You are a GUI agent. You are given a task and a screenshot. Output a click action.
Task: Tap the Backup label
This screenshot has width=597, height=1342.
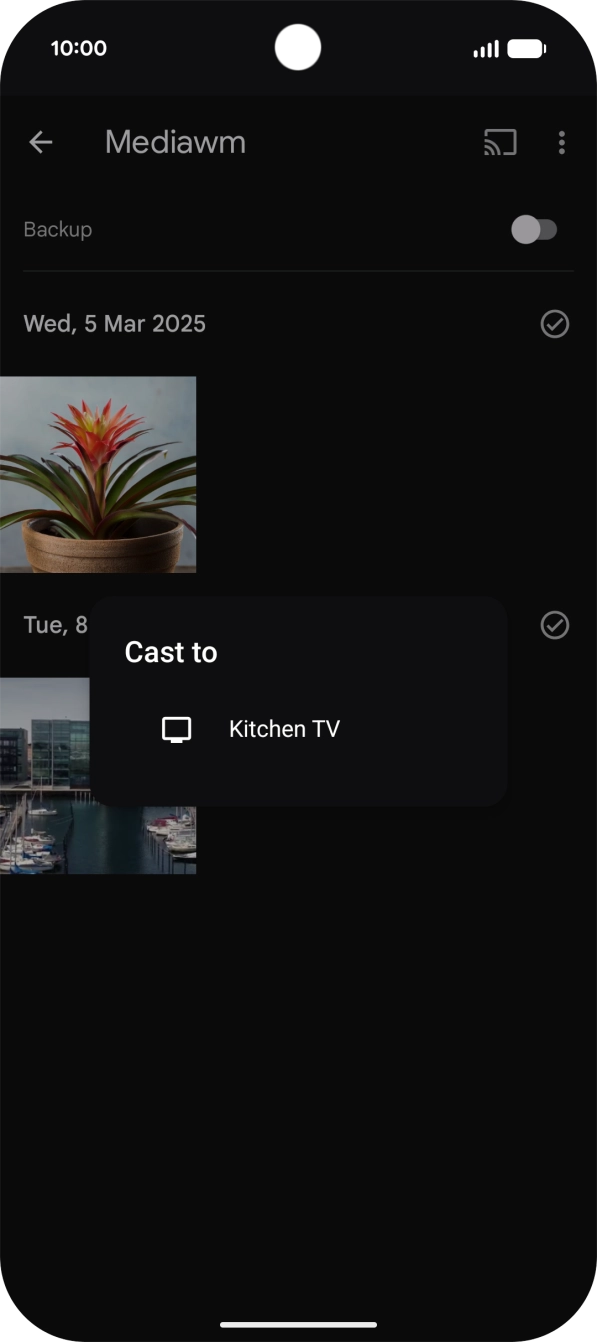click(57, 229)
